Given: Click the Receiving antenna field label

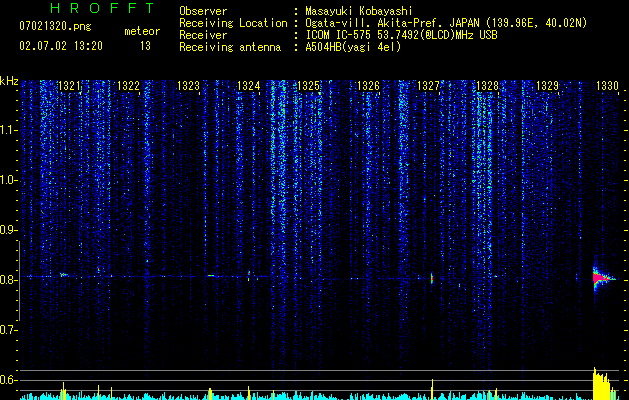Looking at the screenshot, I should 230,47.
